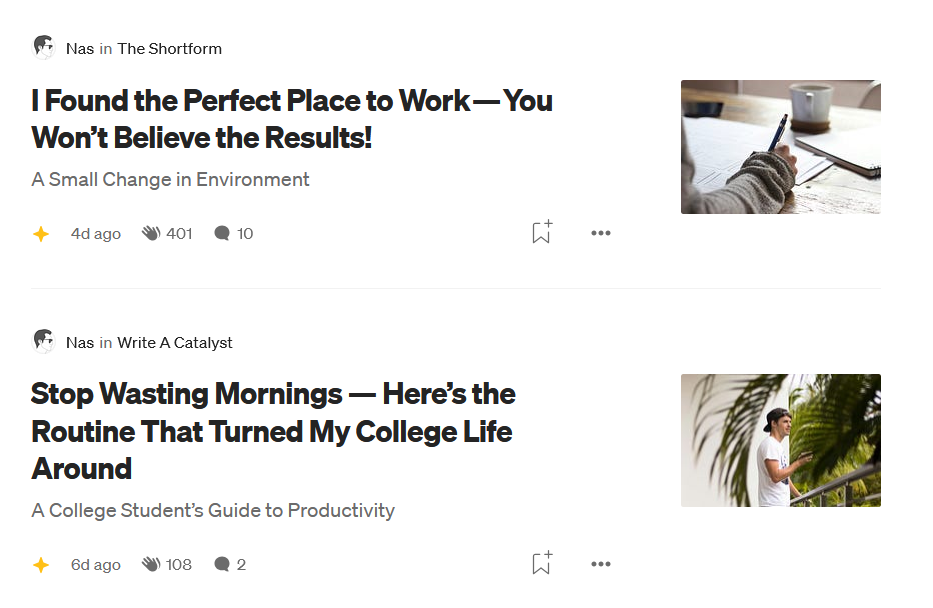Open the more options menu on the first story

coord(600,233)
